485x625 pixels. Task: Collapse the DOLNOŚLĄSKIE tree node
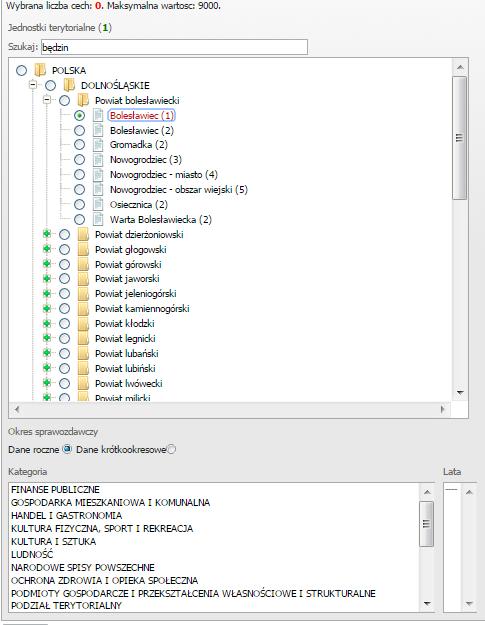(33, 85)
